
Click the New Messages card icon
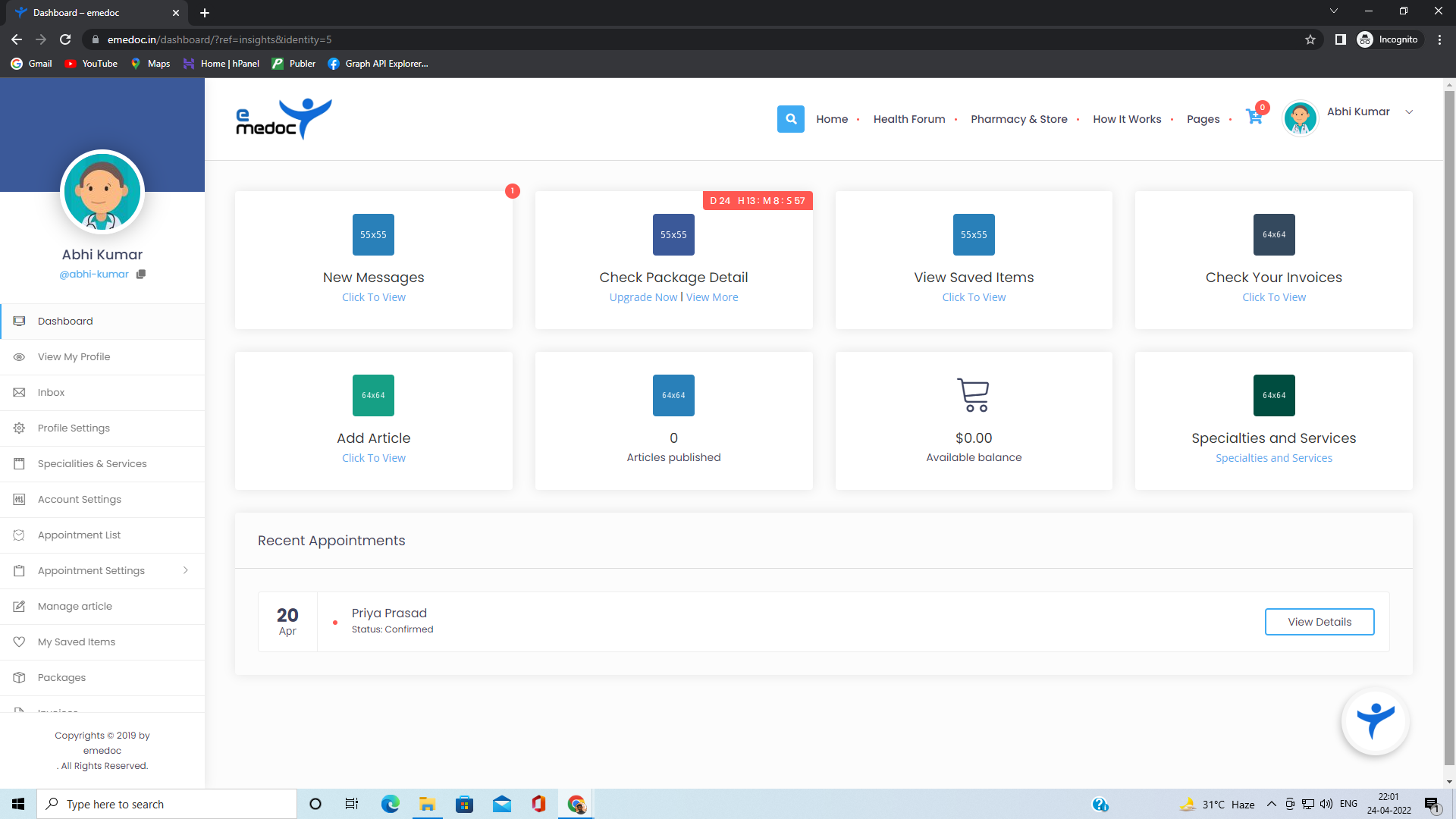click(x=373, y=234)
